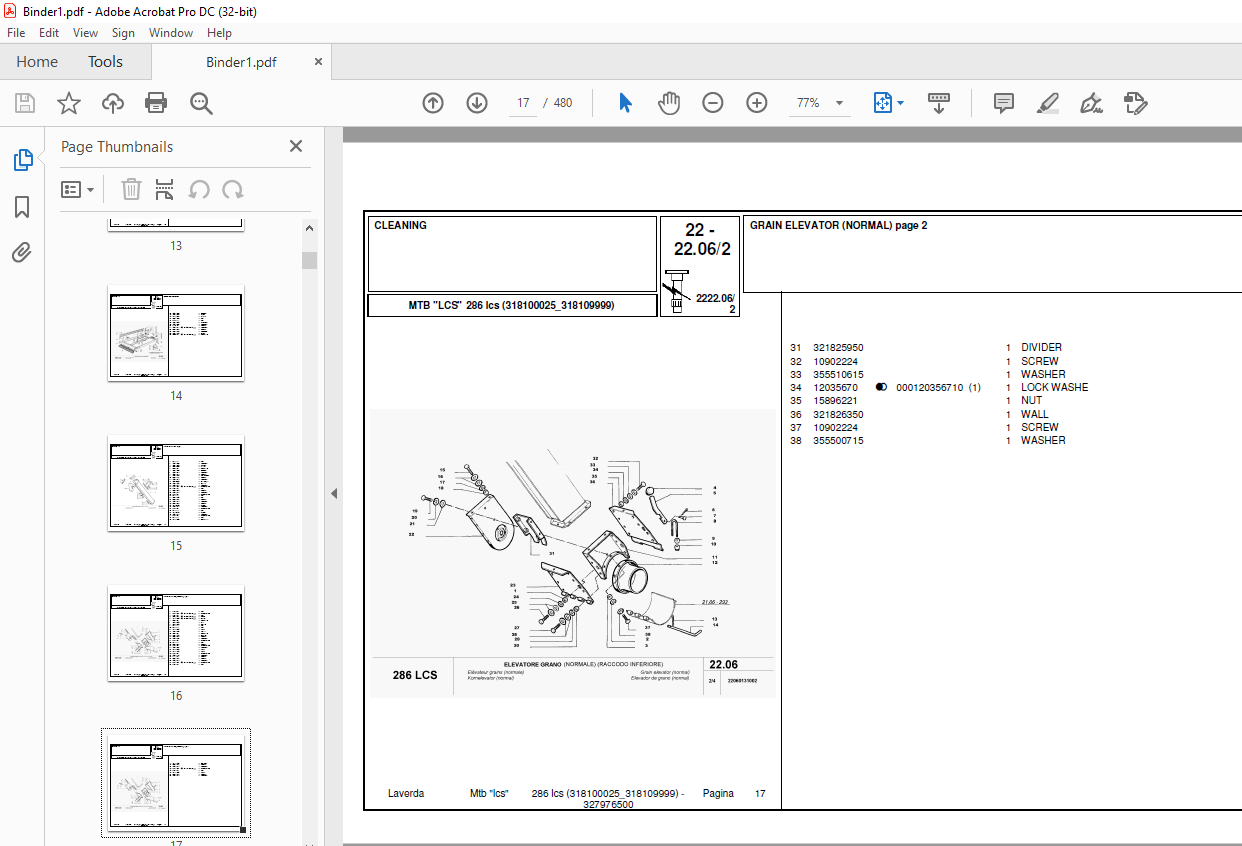Zoom in with plus icon
The height and width of the screenshot is (846, 1242).
757,103
